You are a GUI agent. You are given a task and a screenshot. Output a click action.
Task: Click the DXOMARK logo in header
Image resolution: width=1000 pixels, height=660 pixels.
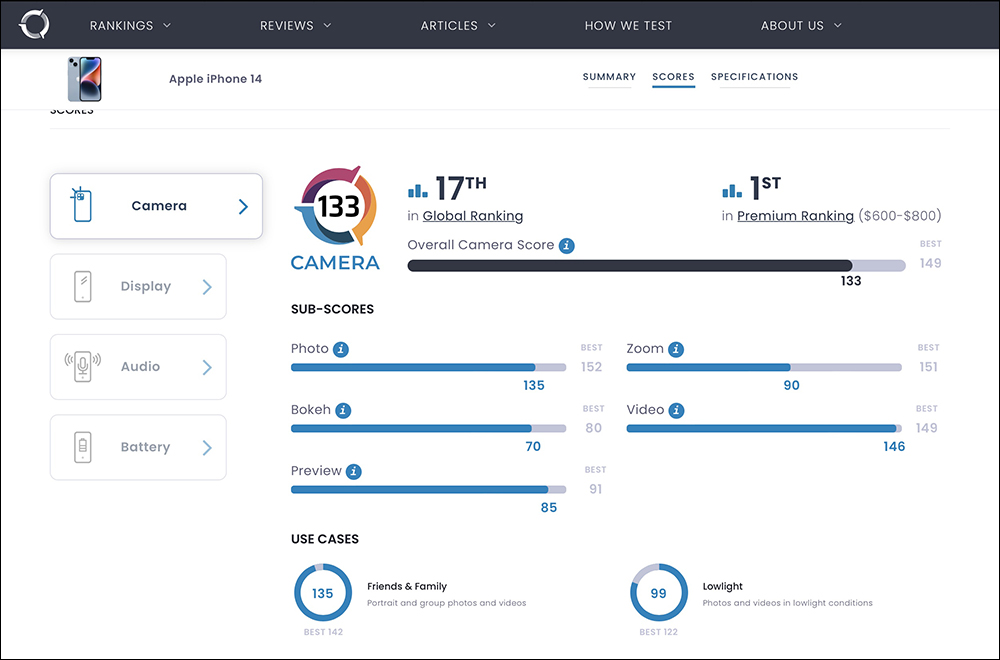[34, 25]
